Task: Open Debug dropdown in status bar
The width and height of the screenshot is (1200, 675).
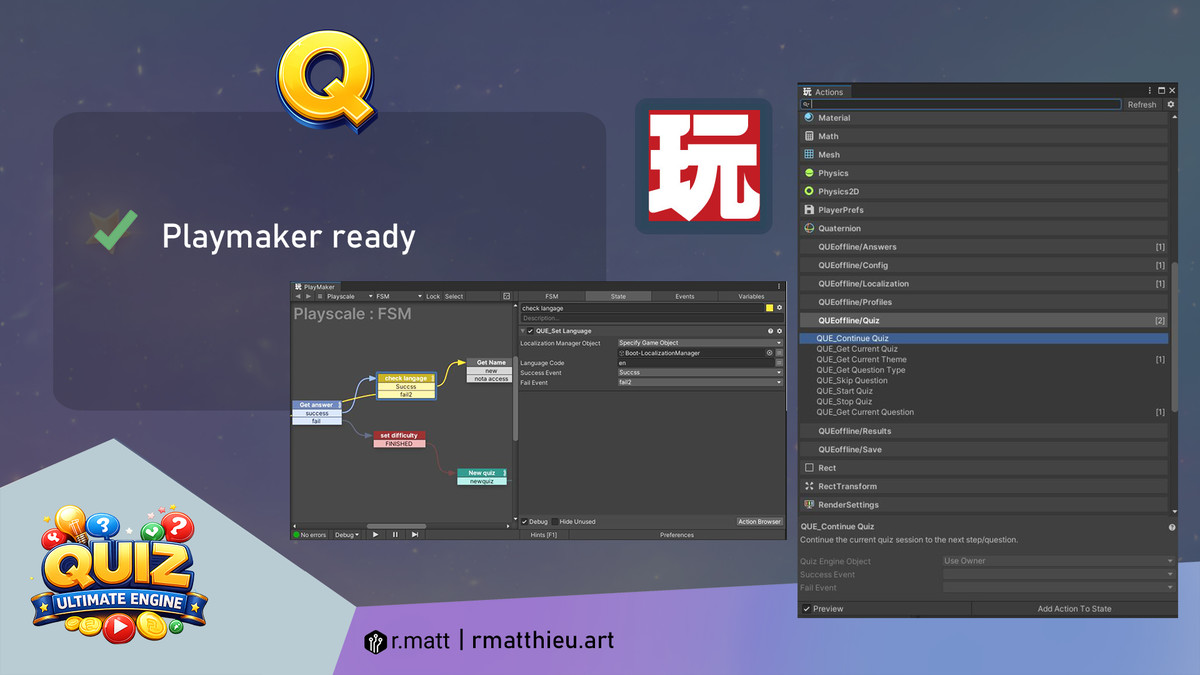Action: click(346, 535)
